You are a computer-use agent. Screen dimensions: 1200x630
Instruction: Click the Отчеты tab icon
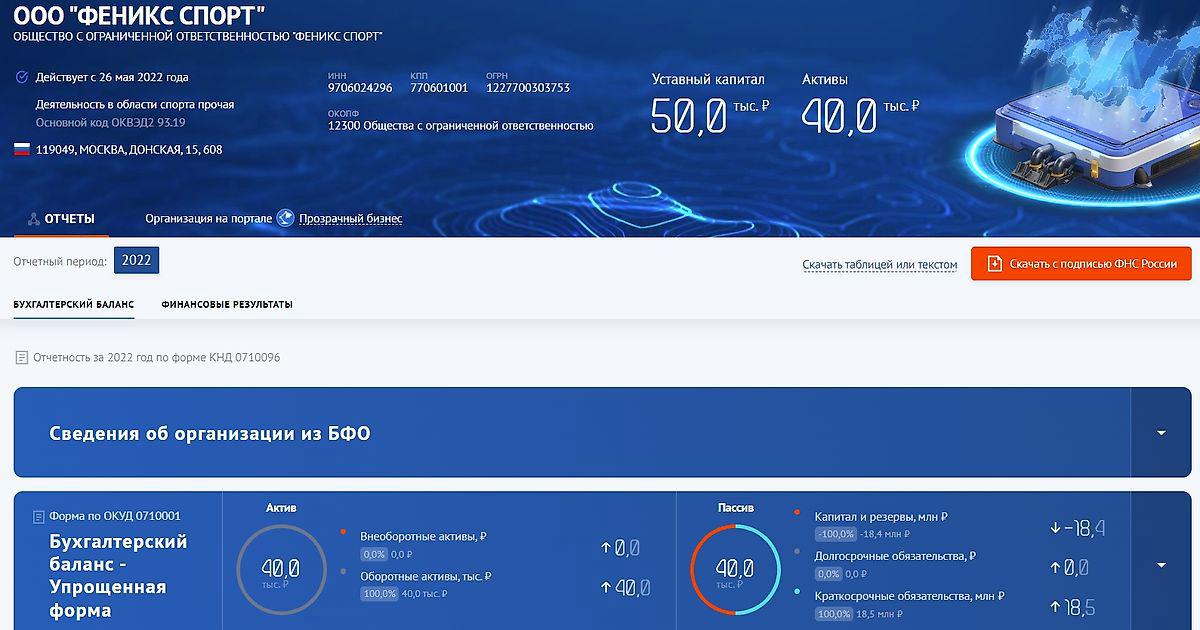click(34, 219)
